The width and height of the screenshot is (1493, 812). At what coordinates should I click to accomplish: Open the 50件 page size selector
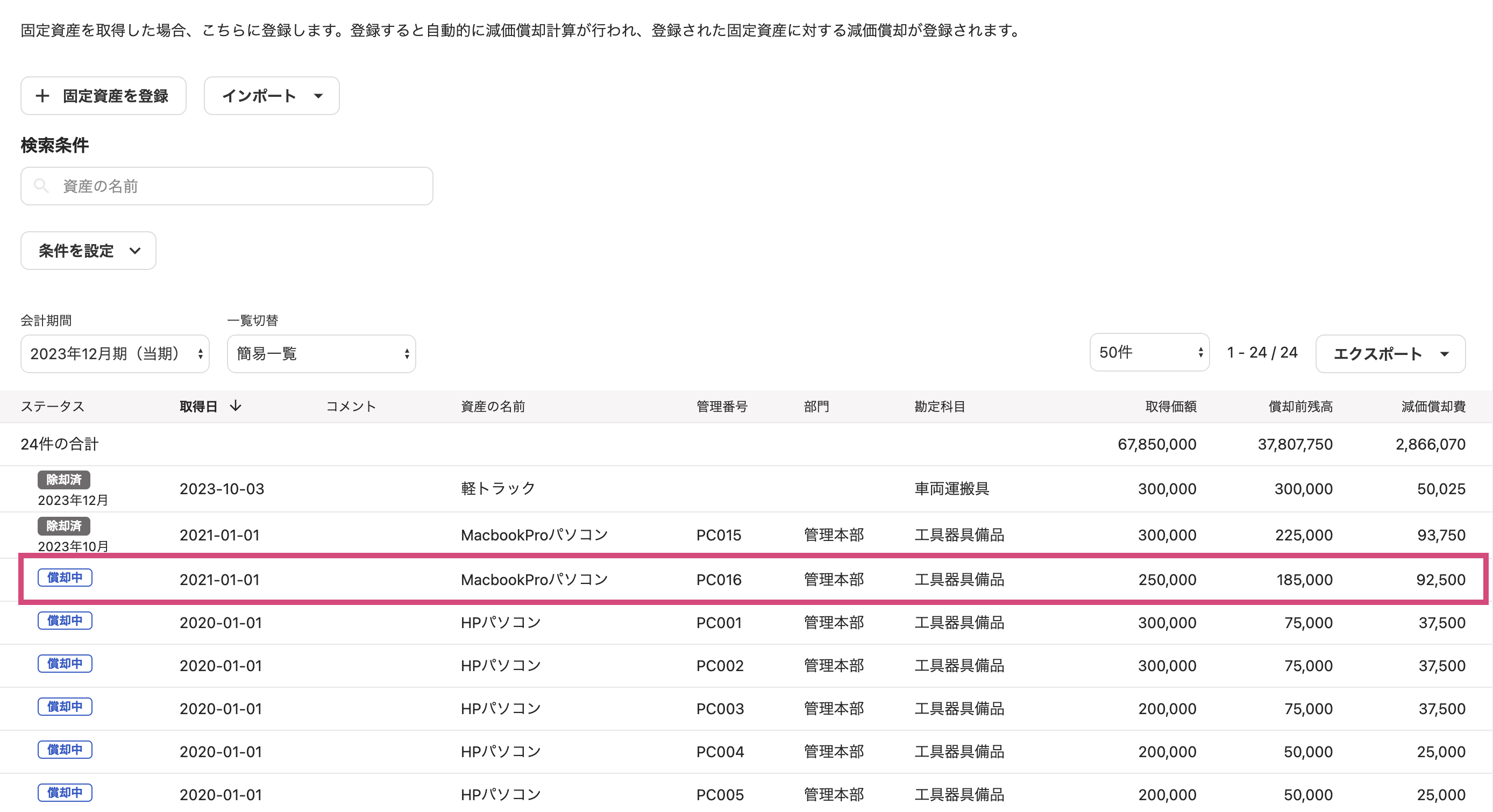pyautogui.click(x=1149, y=352)
